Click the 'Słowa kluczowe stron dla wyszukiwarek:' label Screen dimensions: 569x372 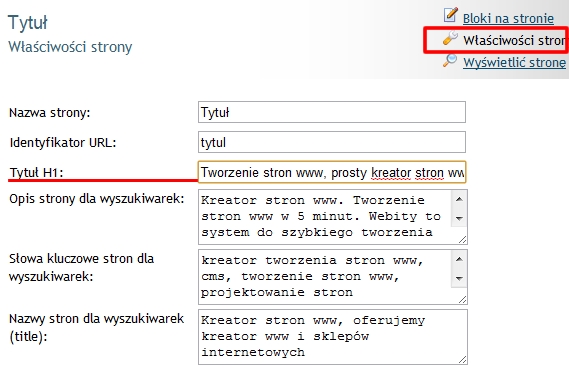82,268
